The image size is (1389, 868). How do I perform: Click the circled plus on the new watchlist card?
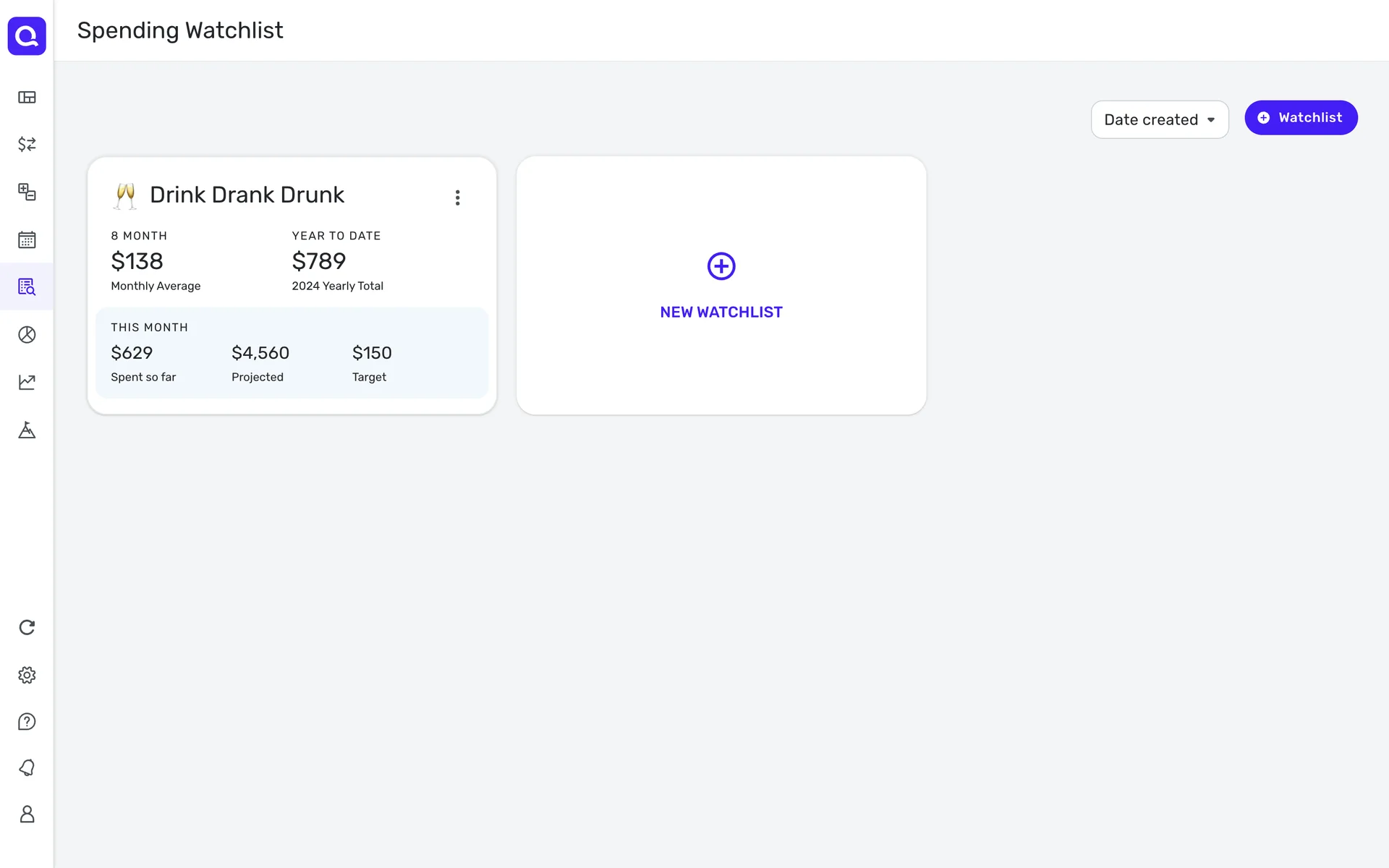(721, 266)
